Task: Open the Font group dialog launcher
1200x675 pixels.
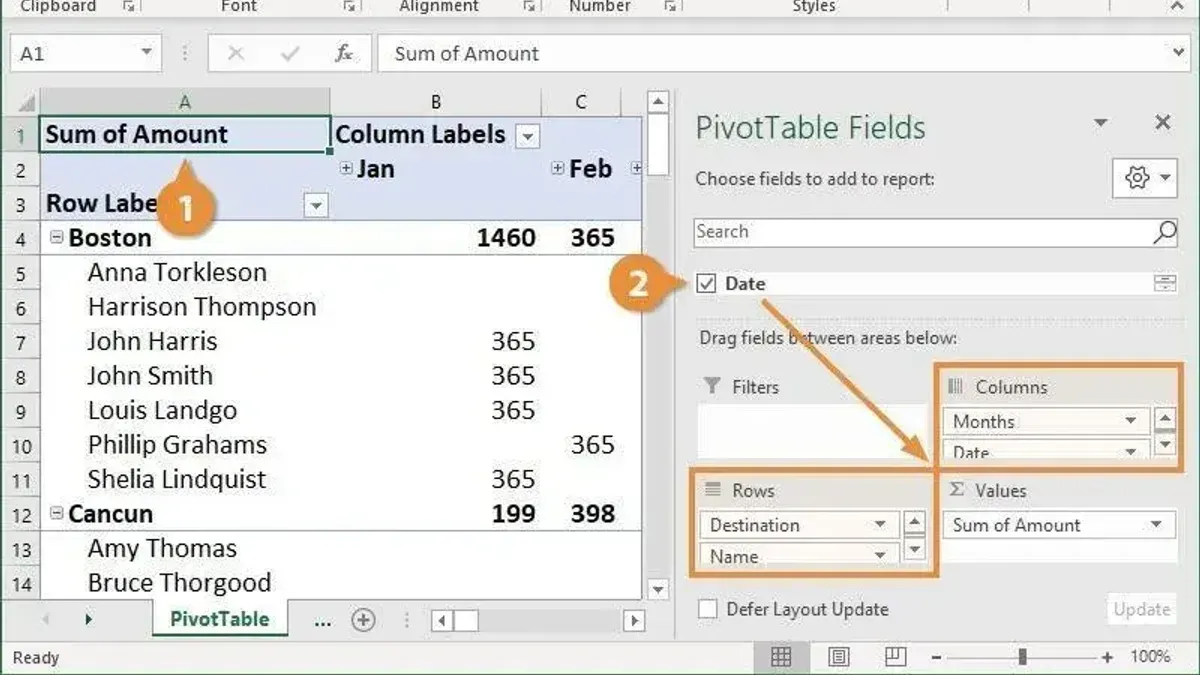Action: tap(349, 7)
